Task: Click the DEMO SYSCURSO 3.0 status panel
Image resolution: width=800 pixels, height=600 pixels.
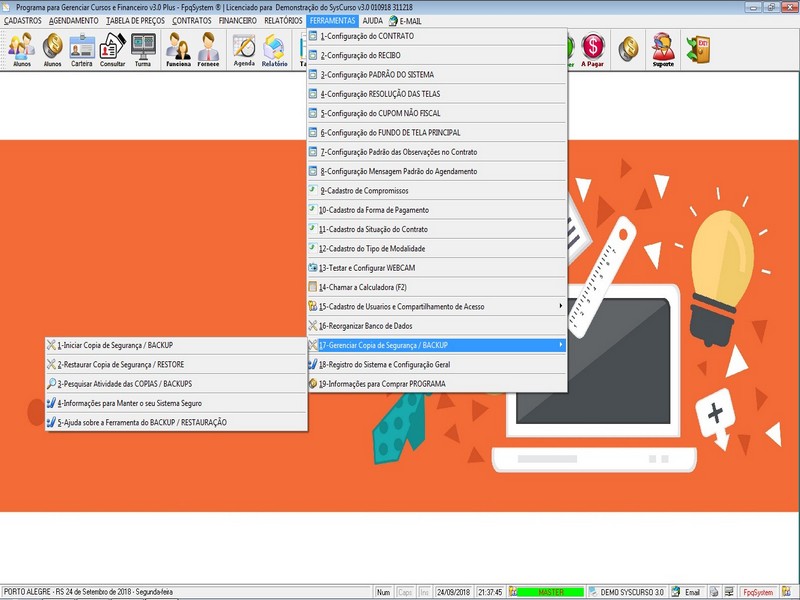Action: point(628,592)
